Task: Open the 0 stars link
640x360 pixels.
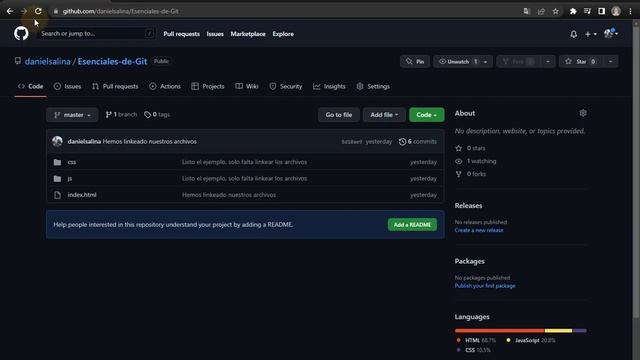Action: coord(471,148)
